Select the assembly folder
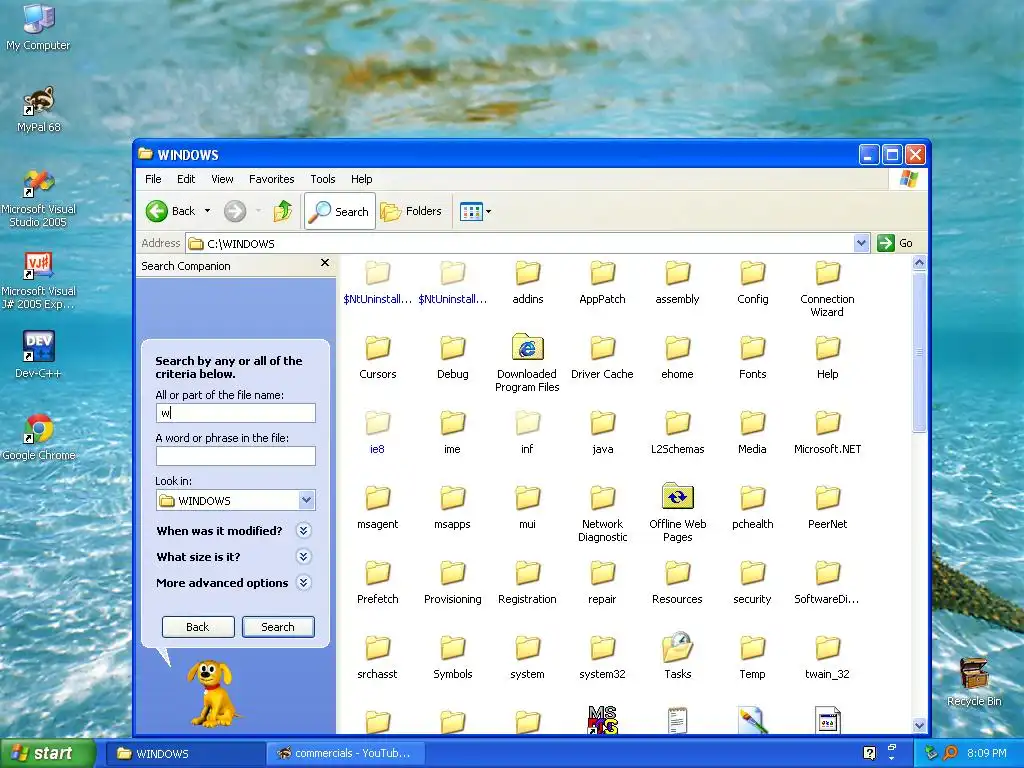 pos(677,282)
